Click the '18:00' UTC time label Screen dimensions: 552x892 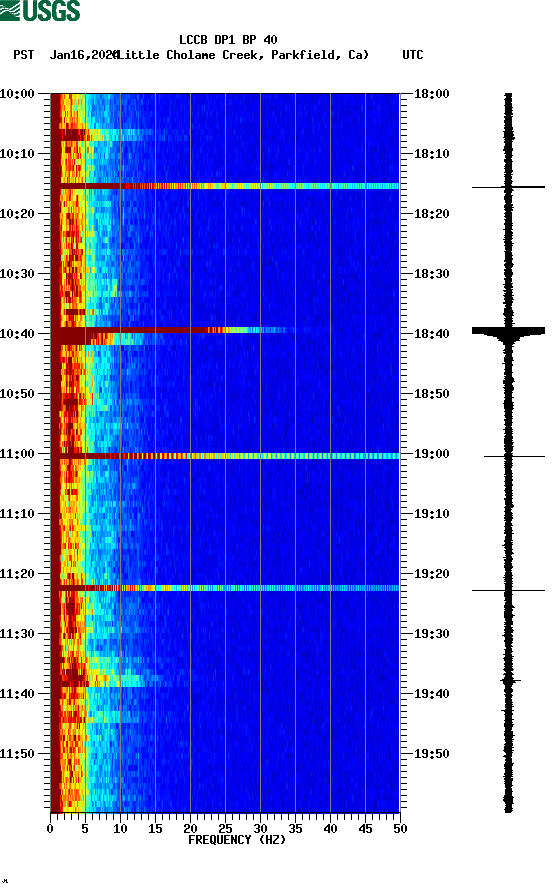[431, 93]
